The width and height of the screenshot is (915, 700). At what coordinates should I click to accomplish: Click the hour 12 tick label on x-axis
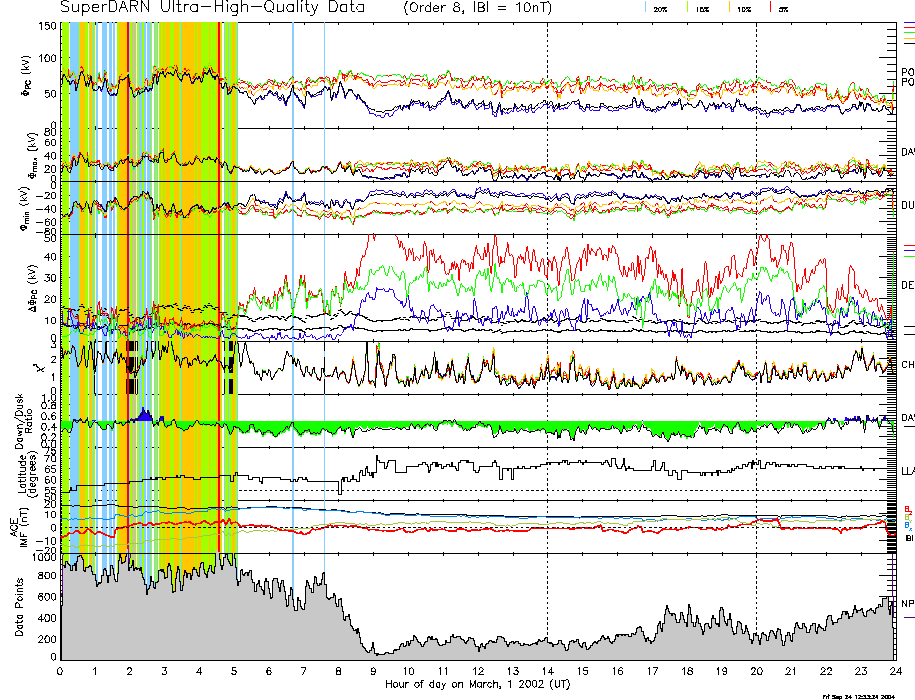(478, 671)
